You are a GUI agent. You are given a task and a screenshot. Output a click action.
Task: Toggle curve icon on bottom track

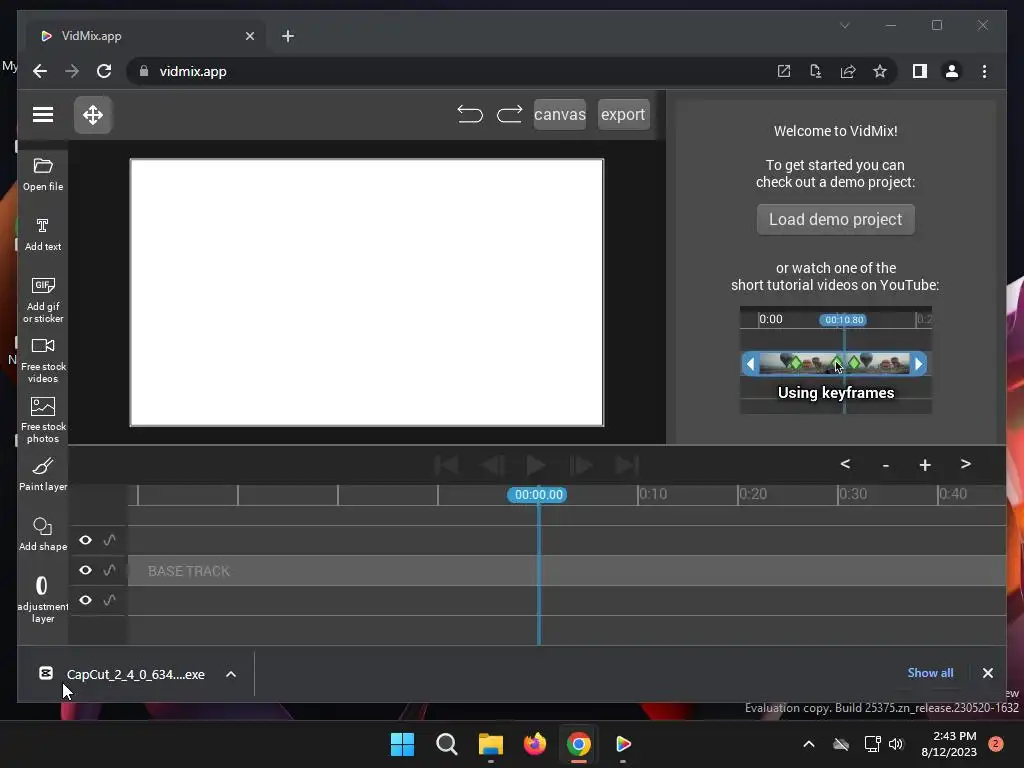click(x=110, y=600)
